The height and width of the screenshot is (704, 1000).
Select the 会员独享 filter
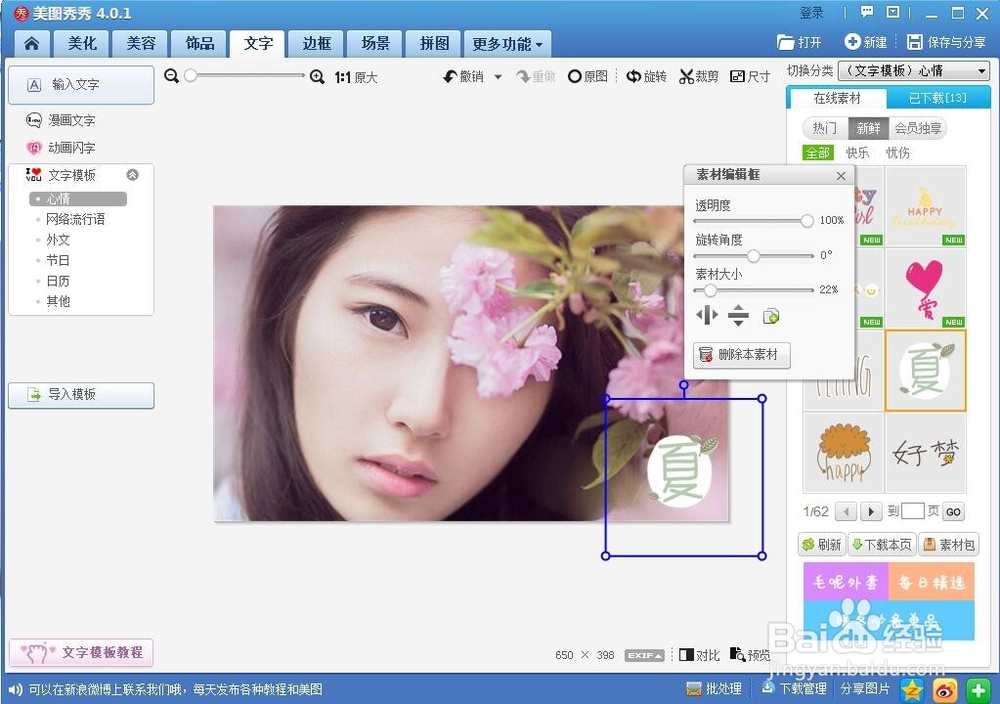pos(918,128)
